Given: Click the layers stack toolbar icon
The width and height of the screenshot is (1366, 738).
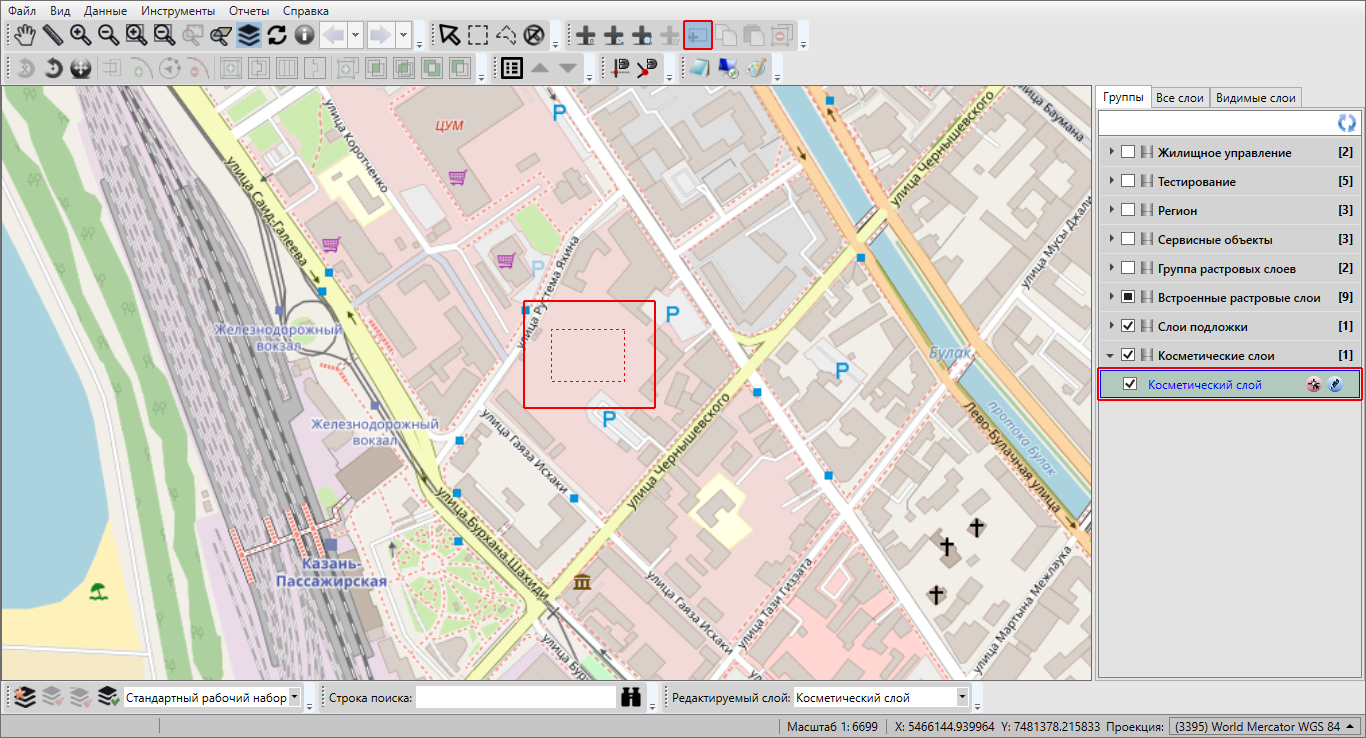Looking at the screenshot, I should pyautogui.click(x=249, y=35).
